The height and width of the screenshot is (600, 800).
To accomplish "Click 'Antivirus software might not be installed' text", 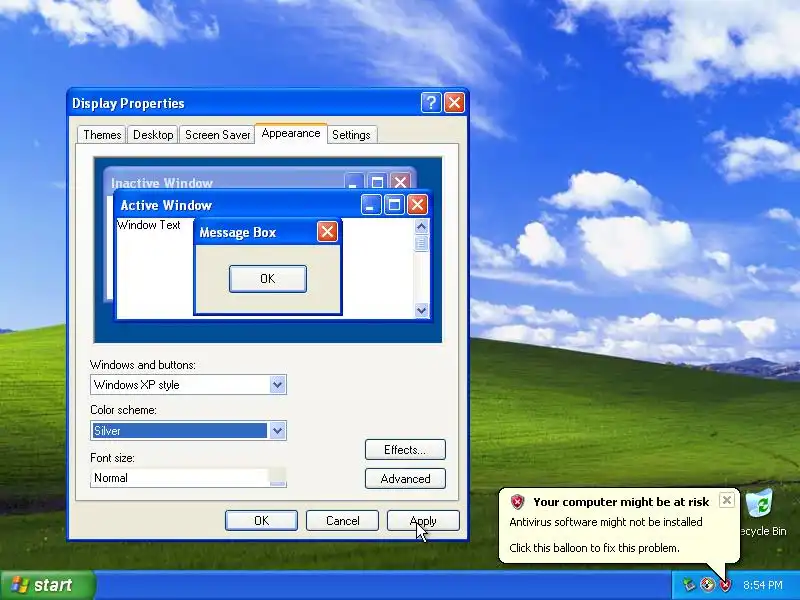I will point(606,522).
